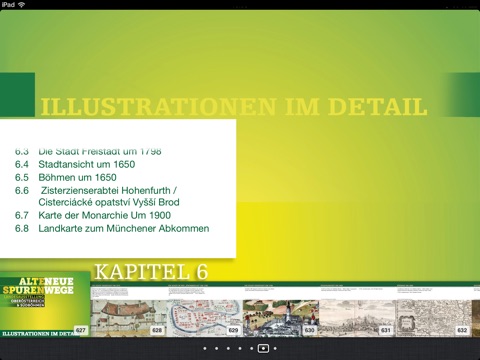Go to section 6.5 Böhmen um 1650
Image resolution: width=480 pixels, height=360 pixels.
pos(66,177)
